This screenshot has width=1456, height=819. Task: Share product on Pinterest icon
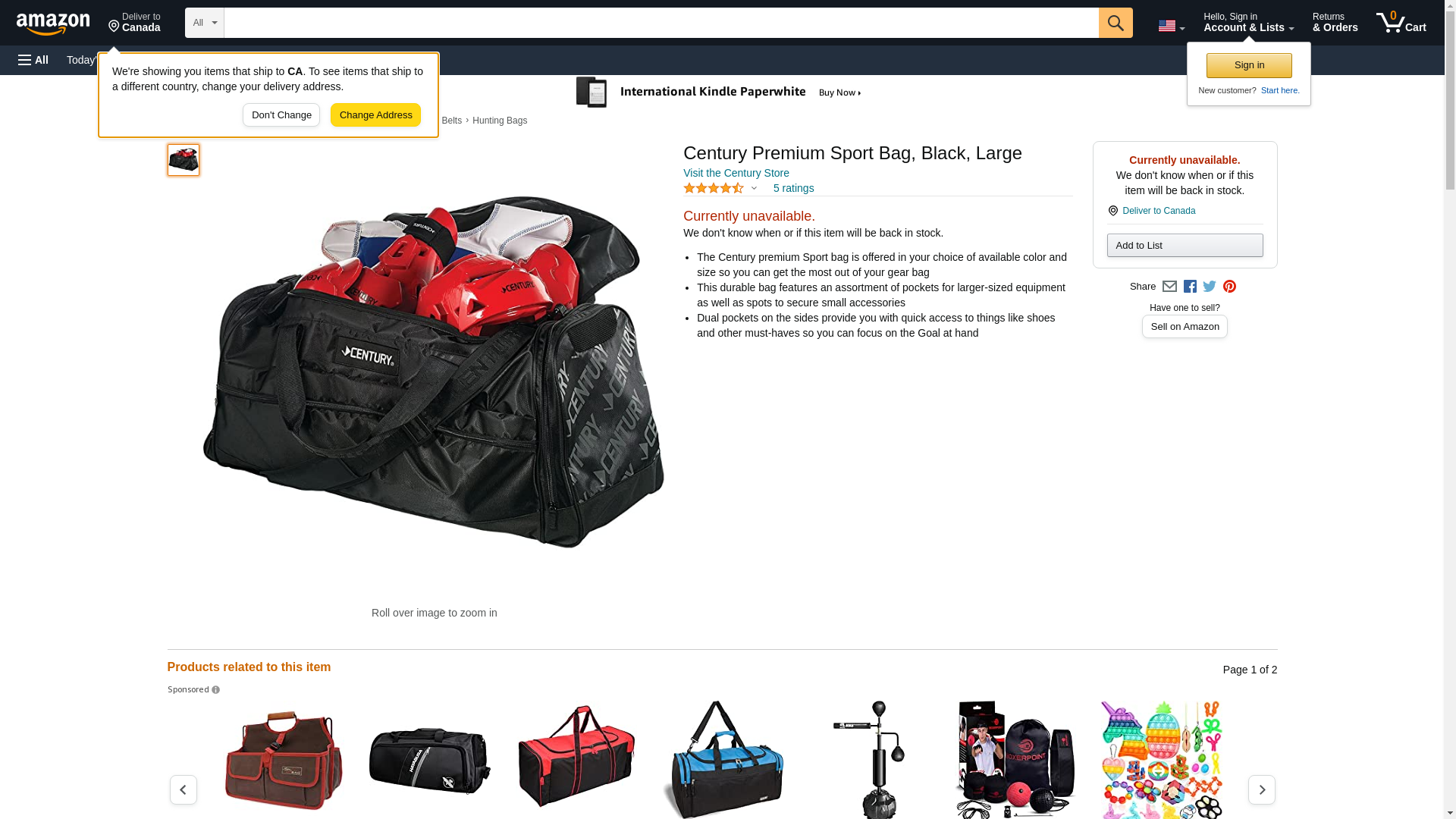point(1229,287)
